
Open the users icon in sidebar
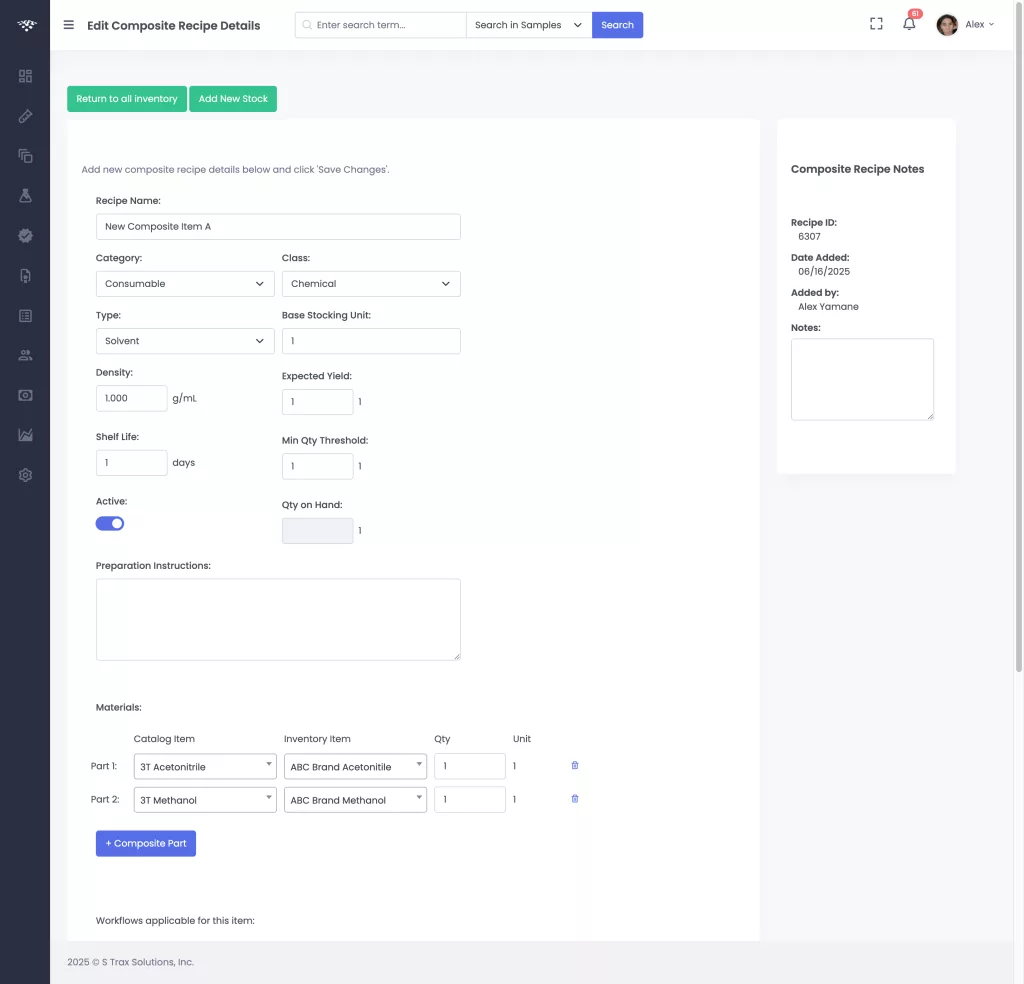click(25, 356)
